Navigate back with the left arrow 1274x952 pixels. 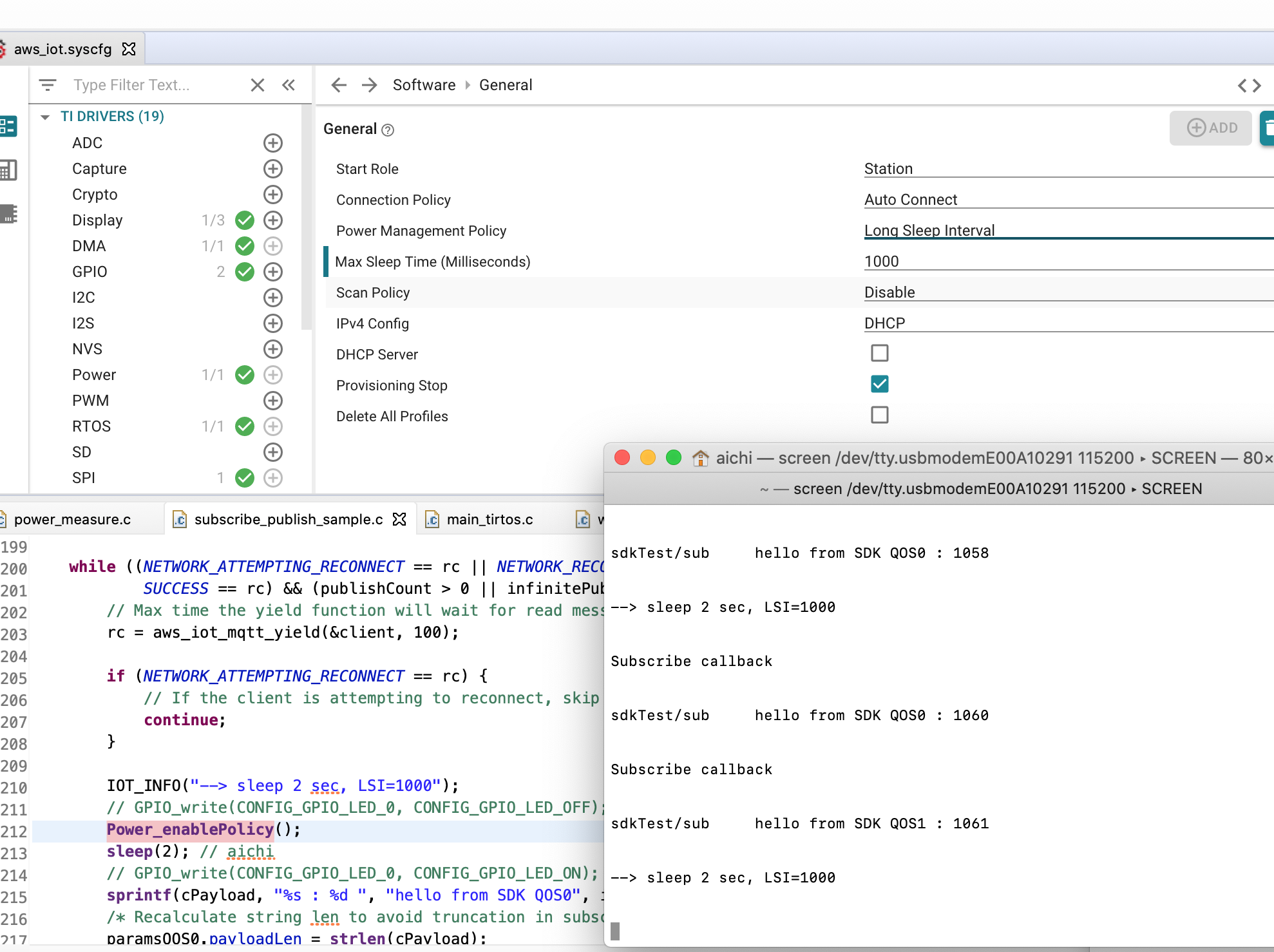click(339, 85)
